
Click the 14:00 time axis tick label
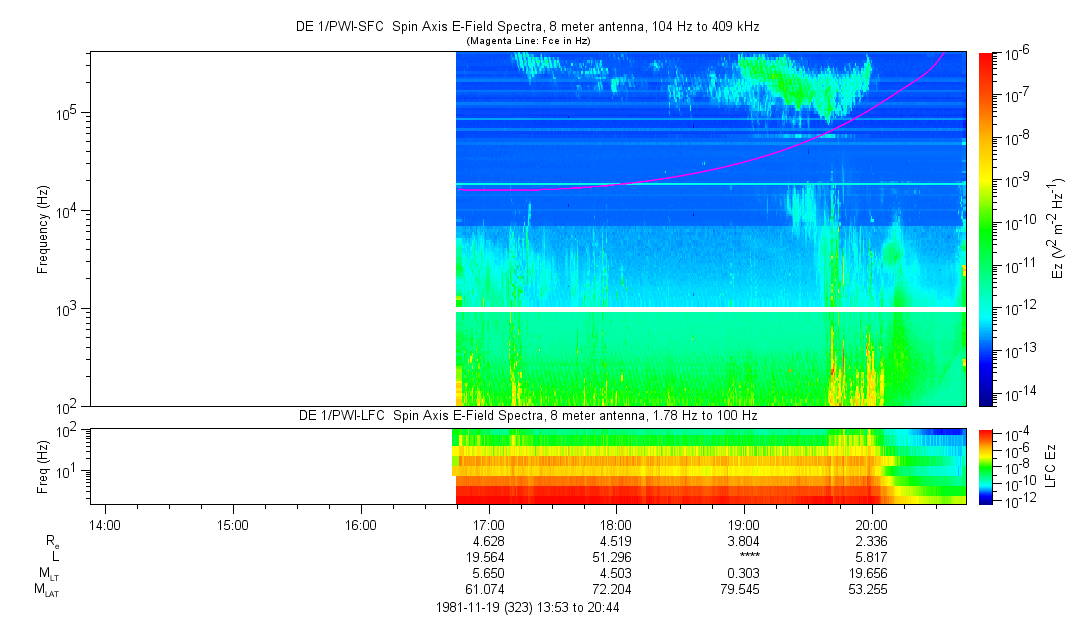click(105, 524)
